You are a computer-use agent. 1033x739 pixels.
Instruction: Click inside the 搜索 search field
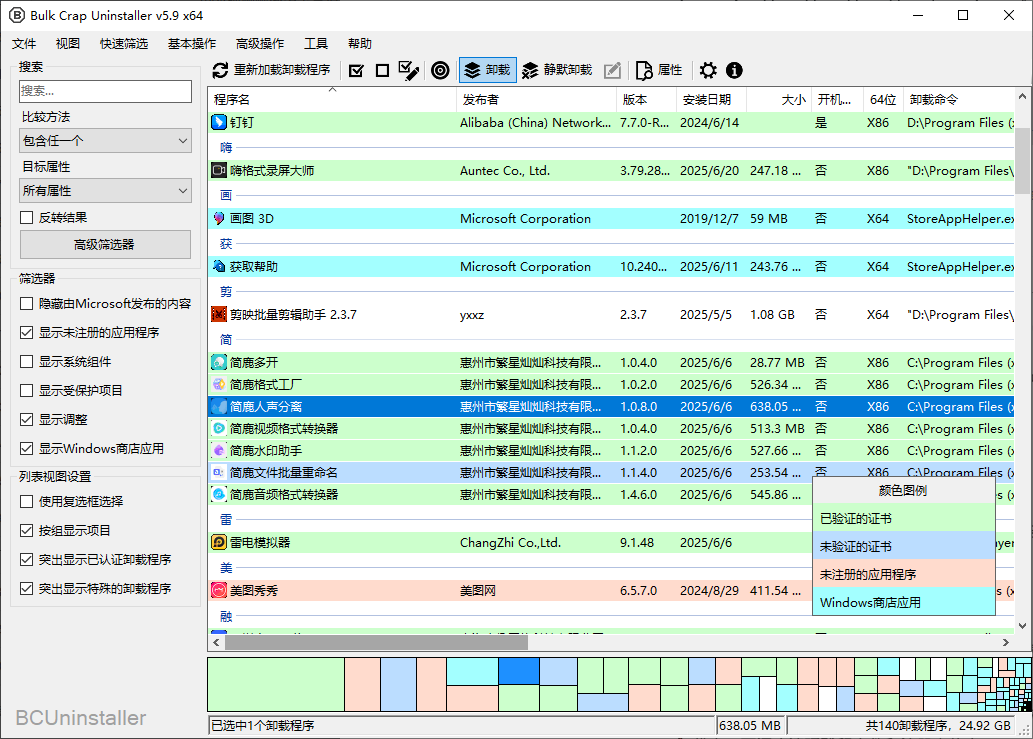pyautogui.click(x=104, y=91)
